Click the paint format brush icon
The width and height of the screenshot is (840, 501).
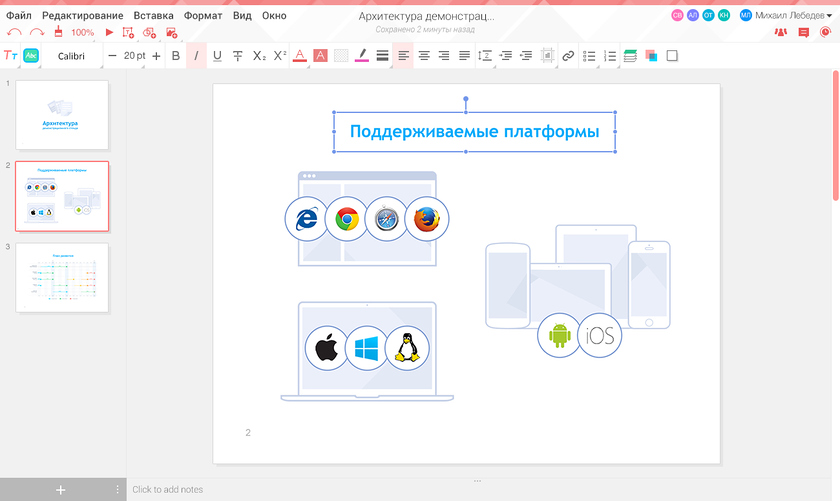coord(59,33)
